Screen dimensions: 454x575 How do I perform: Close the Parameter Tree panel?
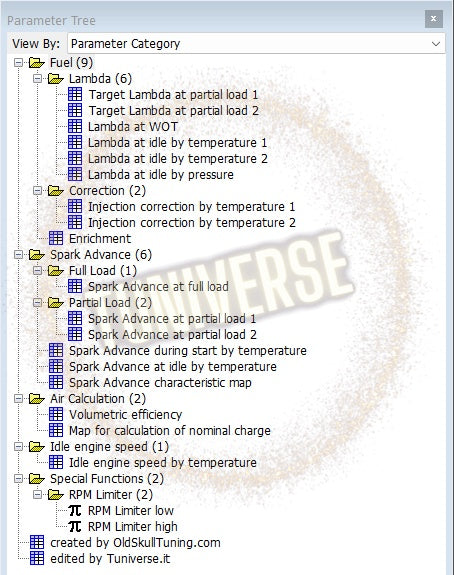click(x=433, y=19)
